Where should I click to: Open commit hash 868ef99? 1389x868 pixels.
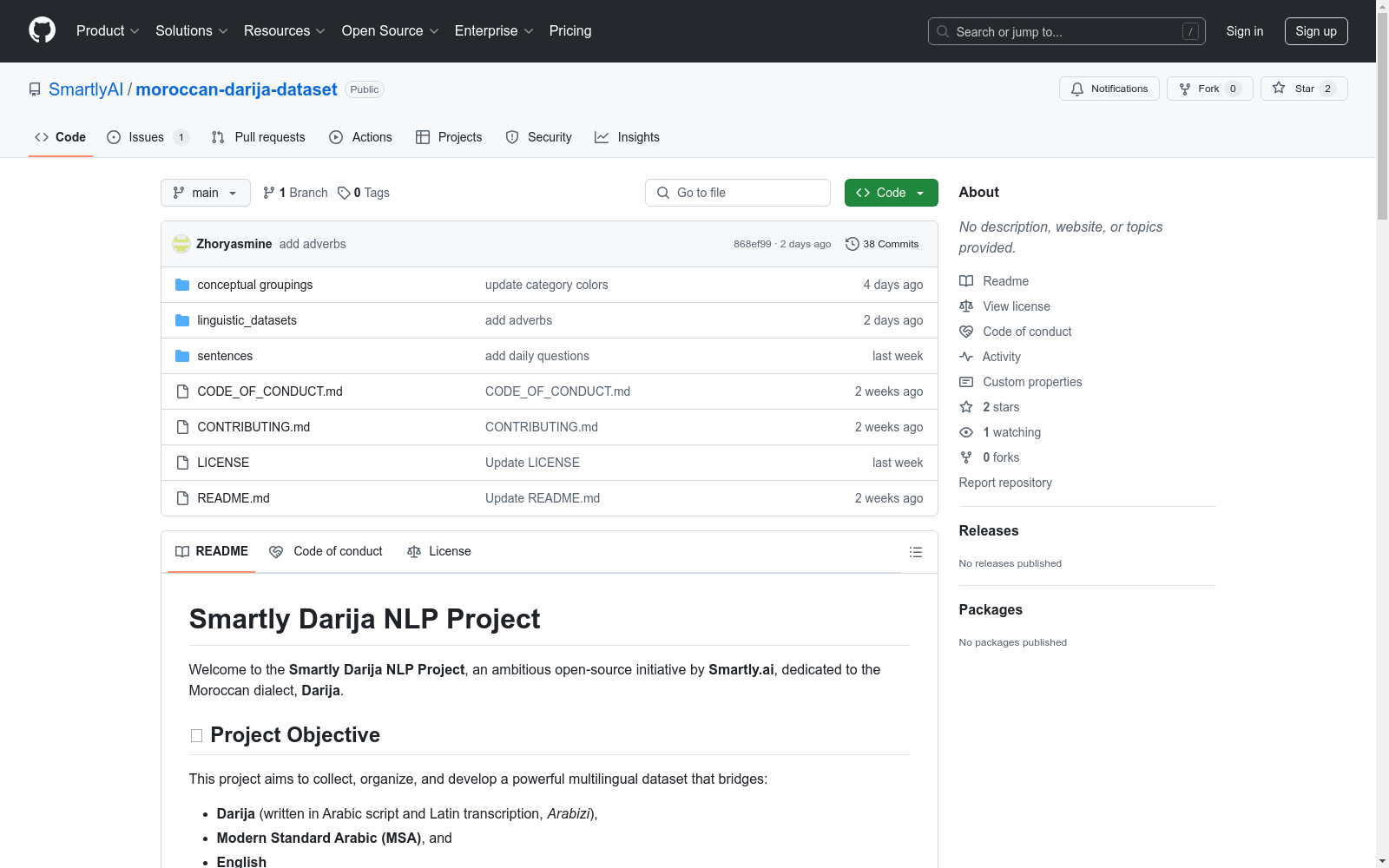point(752,244)
